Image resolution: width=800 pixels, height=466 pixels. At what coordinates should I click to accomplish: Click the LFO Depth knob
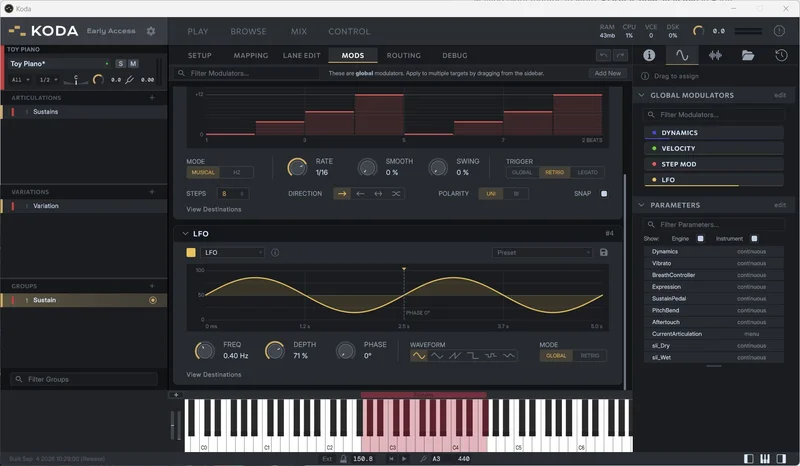pyautogui.click(x=274, y=351)
